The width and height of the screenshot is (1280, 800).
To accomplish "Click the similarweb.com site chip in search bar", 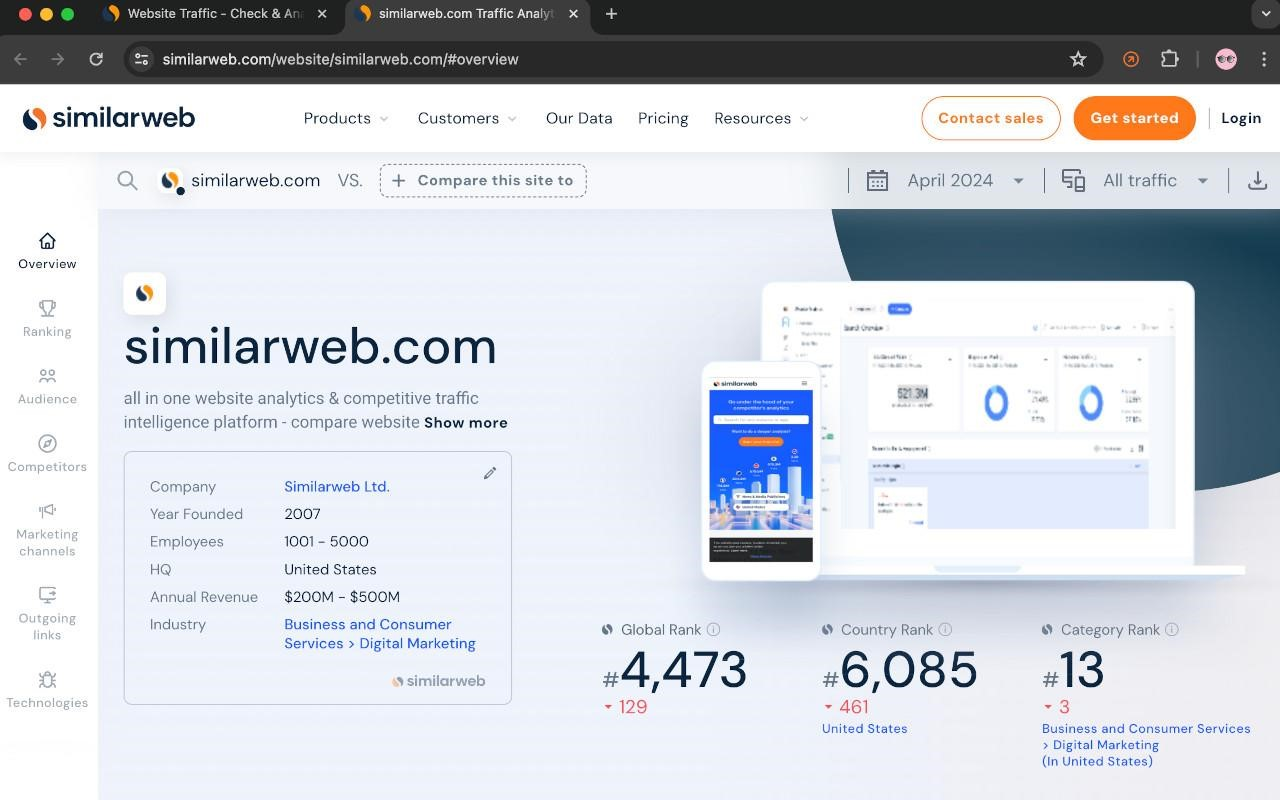I will (x=240, y=181).
